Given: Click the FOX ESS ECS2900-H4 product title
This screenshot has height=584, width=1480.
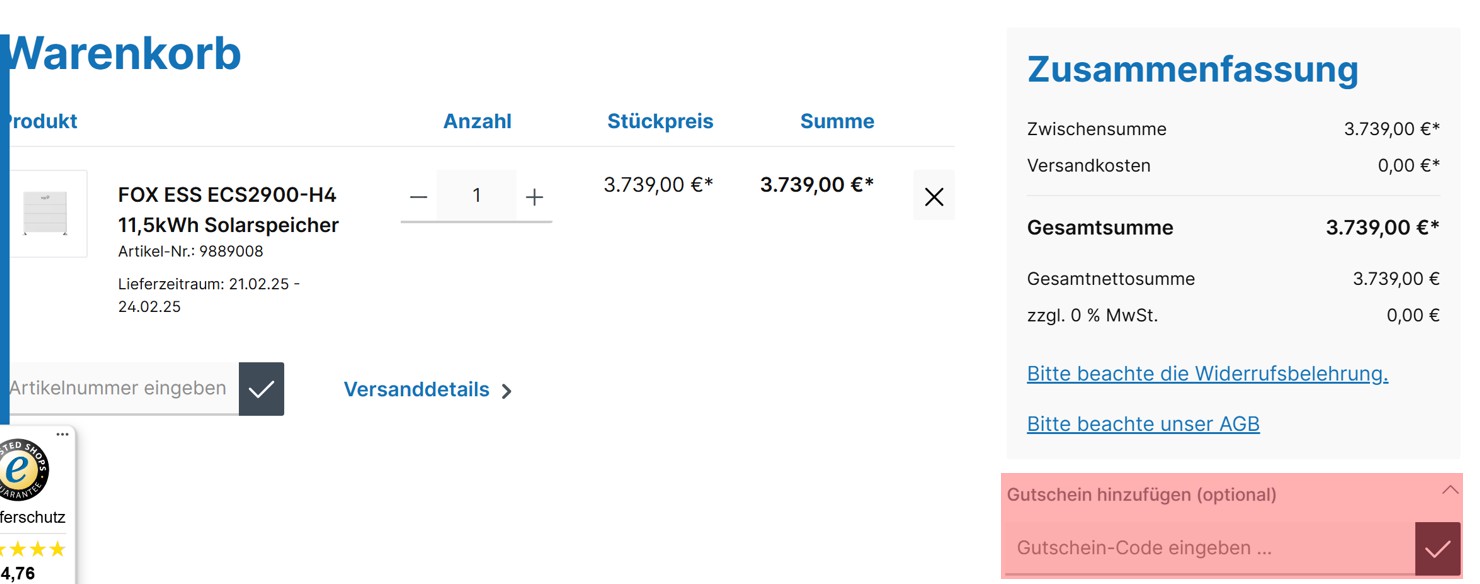Looking at the screenshot, I should coord(228,210).
